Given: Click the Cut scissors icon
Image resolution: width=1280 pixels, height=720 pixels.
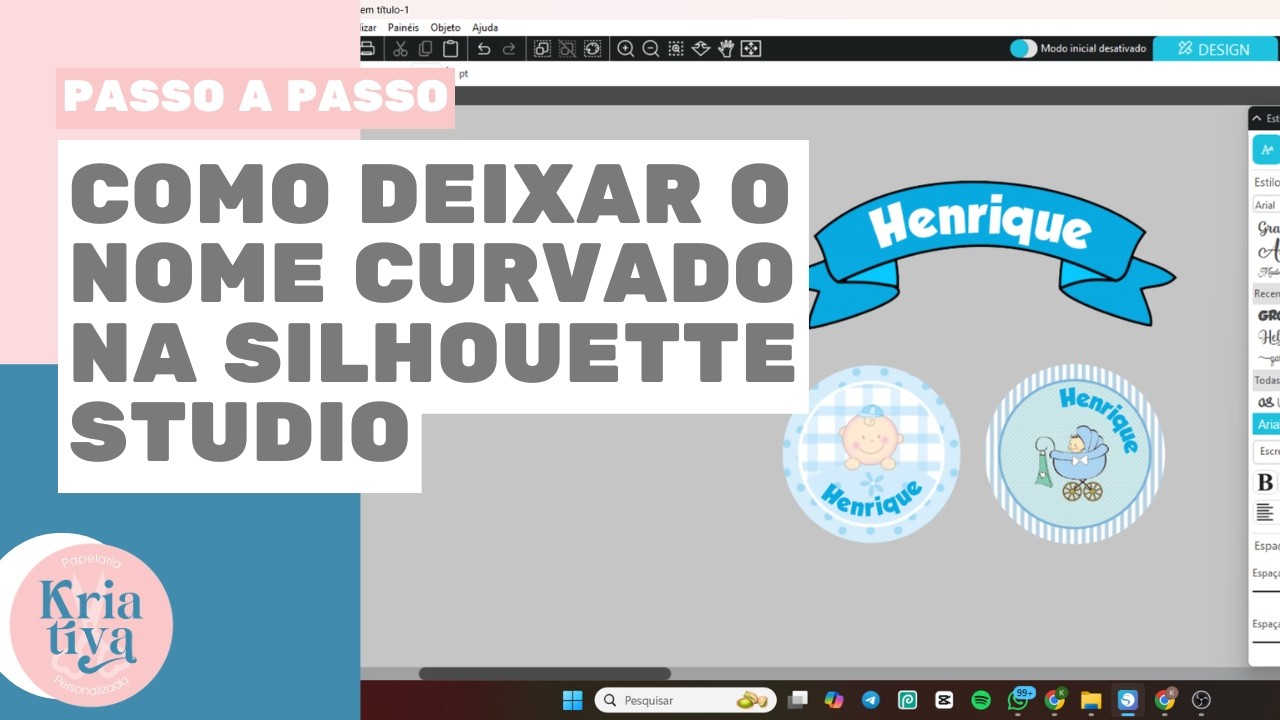Looking at the screenshot, I should [400, 48].
